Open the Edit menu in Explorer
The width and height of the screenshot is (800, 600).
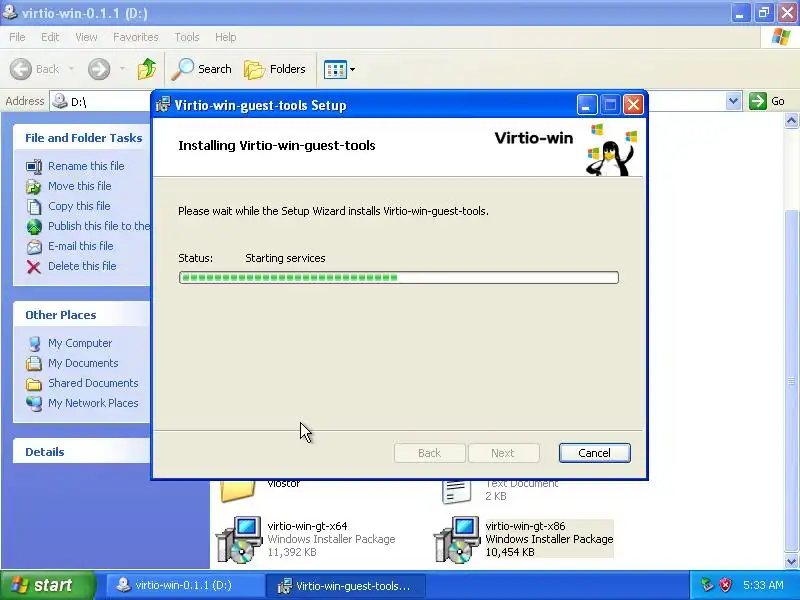tap(50, 37)
